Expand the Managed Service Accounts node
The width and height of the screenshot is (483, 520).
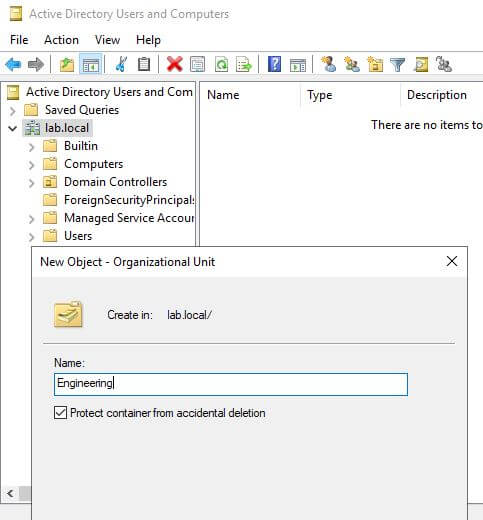pyautogui.click(x=31, y=219)
